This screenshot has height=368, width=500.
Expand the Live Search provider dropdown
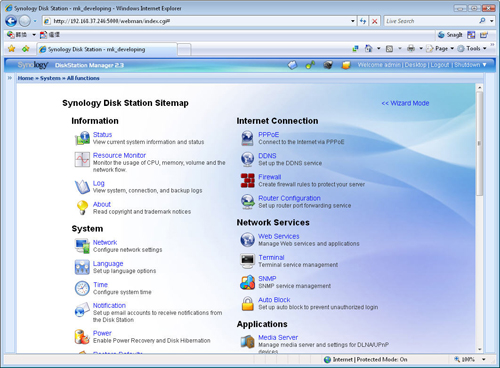[492, 21]
